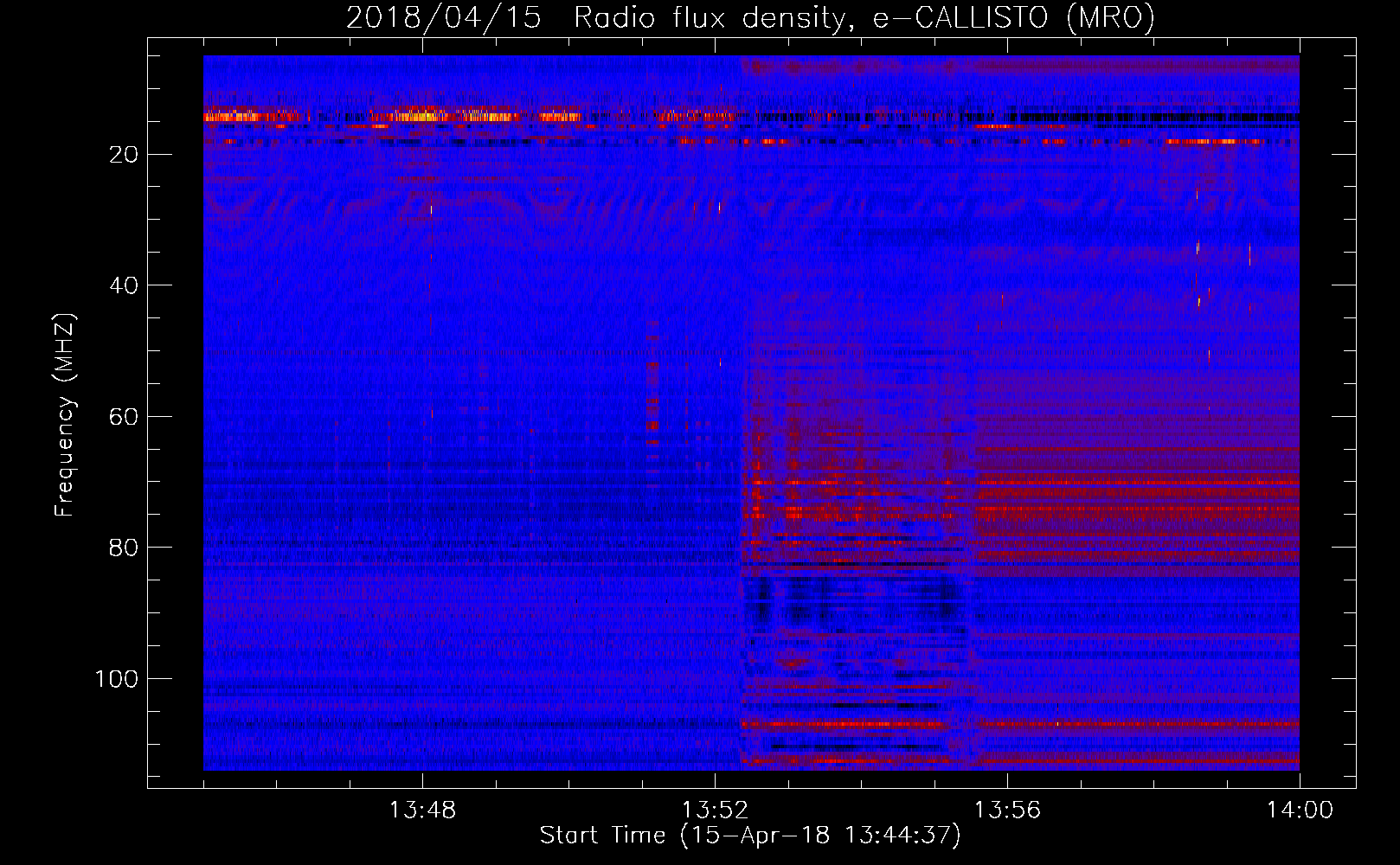1400x865 pixels.
Task: Click the plot title '2018/04/15 Radio flux density'
Action: (x=750, y=18)
